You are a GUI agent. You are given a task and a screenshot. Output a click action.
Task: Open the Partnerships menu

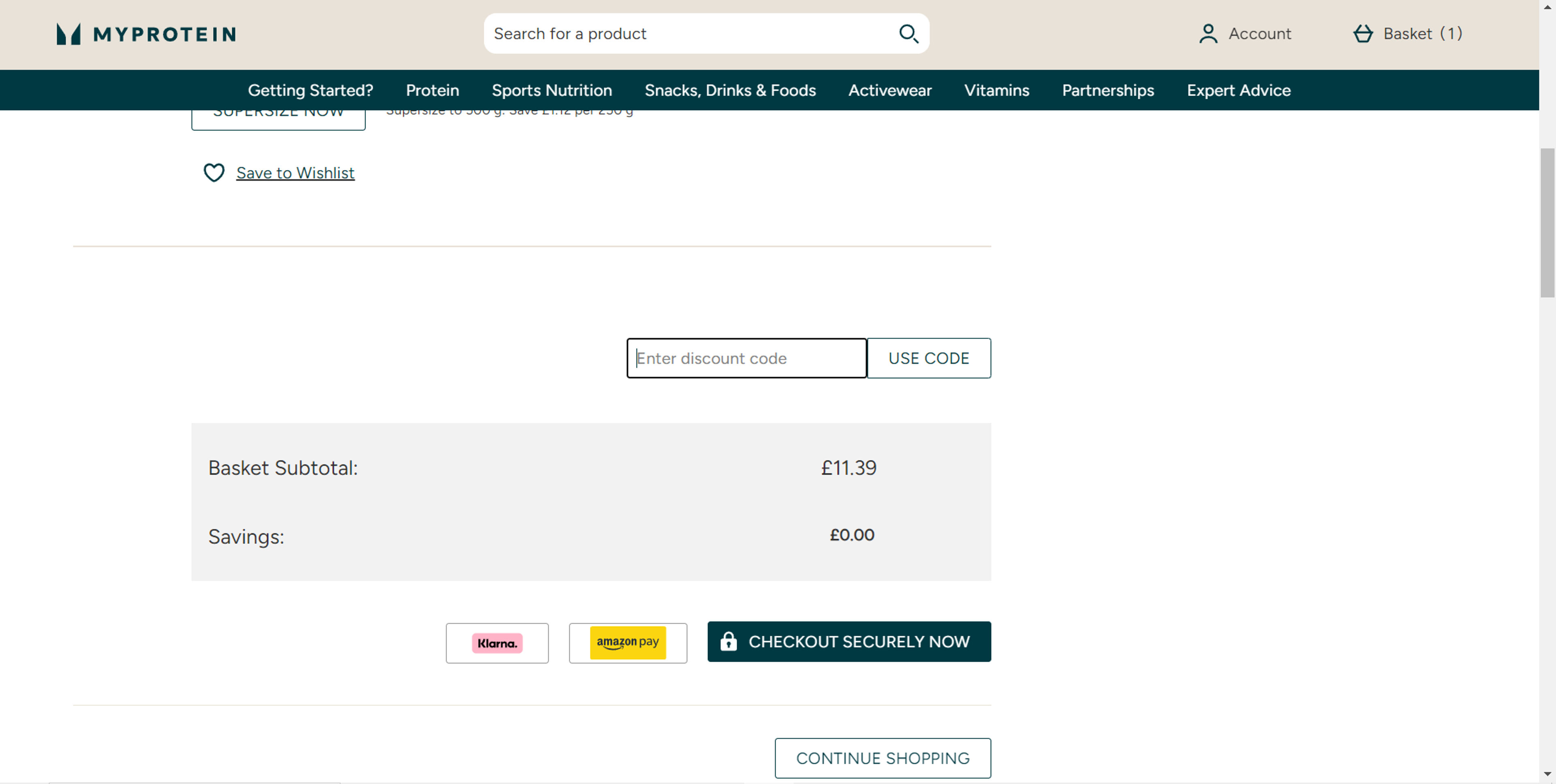[1108, 91]
